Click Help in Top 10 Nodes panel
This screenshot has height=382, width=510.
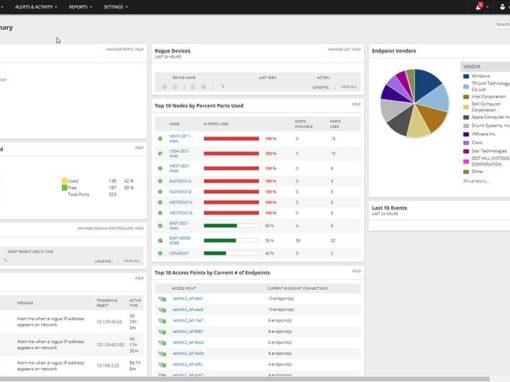356,104
